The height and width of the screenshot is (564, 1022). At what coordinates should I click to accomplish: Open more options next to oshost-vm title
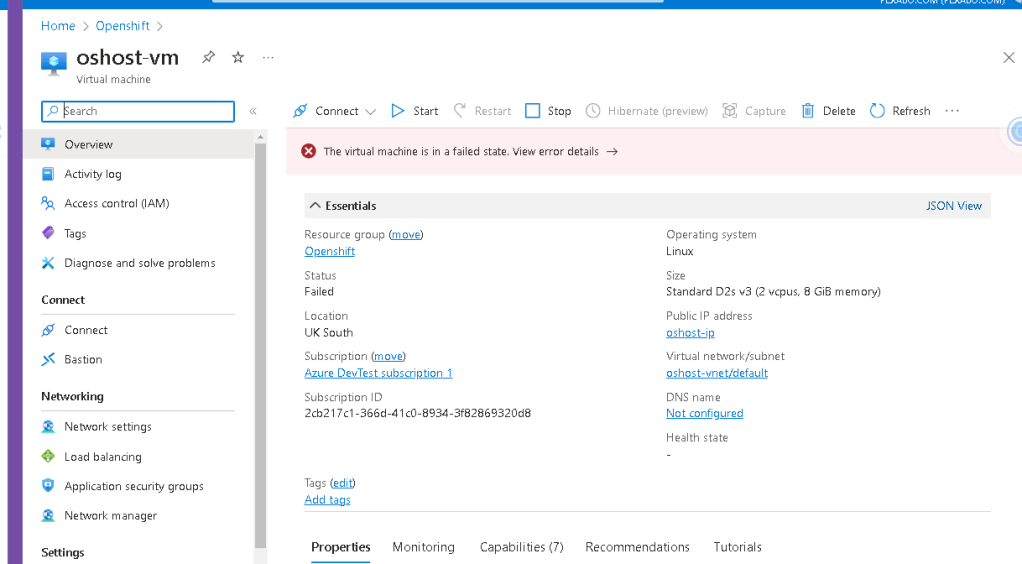tap(268, 57)
